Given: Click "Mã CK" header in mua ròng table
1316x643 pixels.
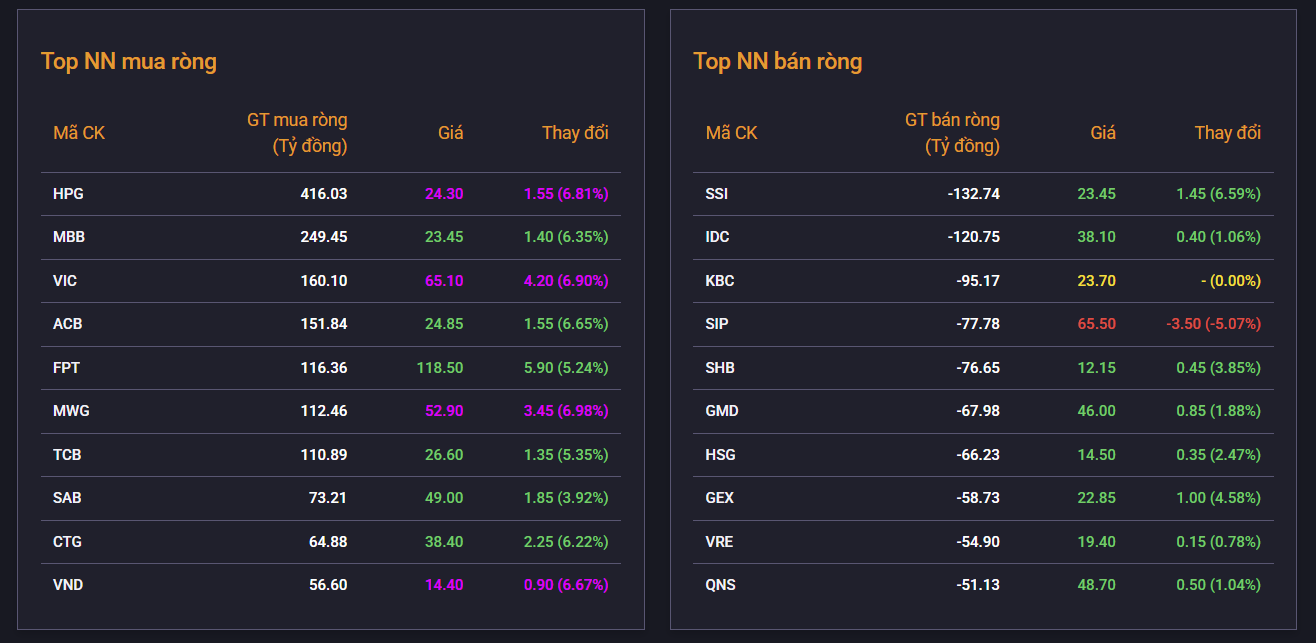Looking at the screenshot, I should [79, 133].
